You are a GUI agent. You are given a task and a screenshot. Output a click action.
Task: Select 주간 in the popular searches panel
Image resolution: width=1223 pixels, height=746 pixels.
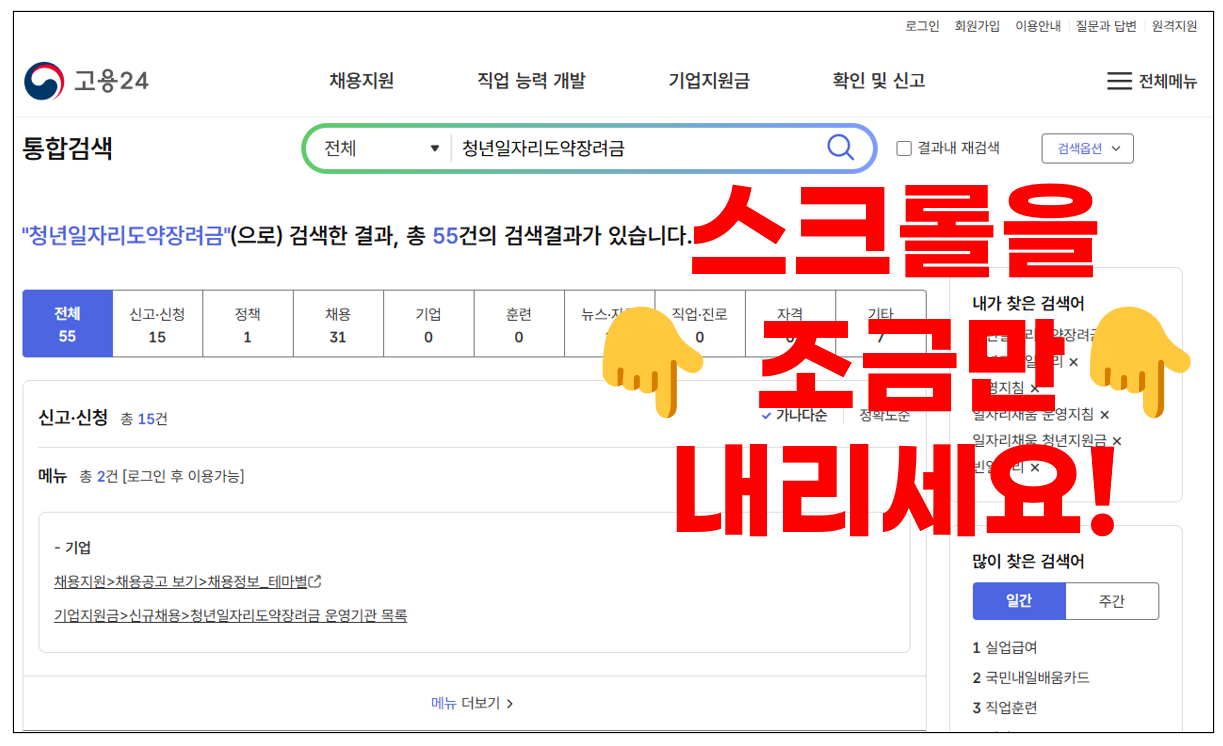[1112, 601]
